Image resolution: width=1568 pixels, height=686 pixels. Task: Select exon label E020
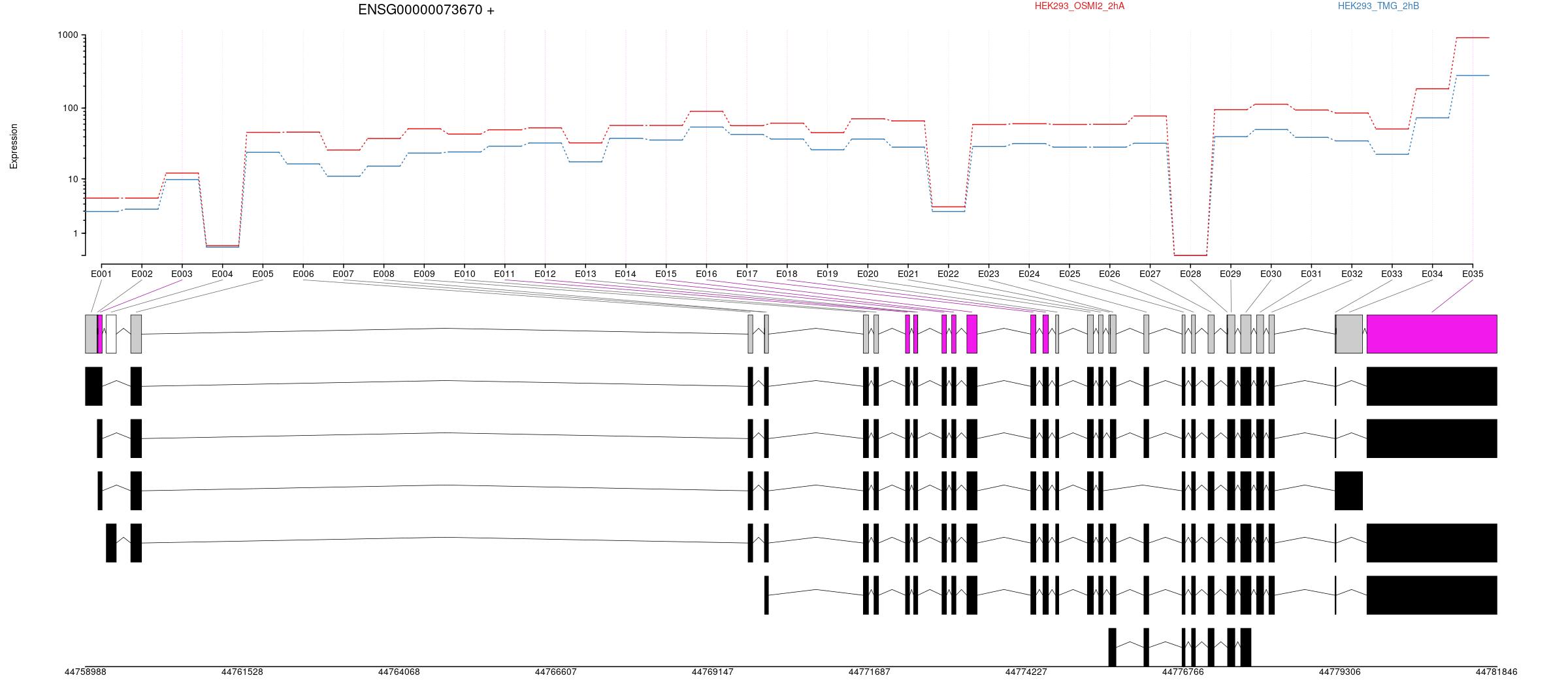click(x=868, y=274)
